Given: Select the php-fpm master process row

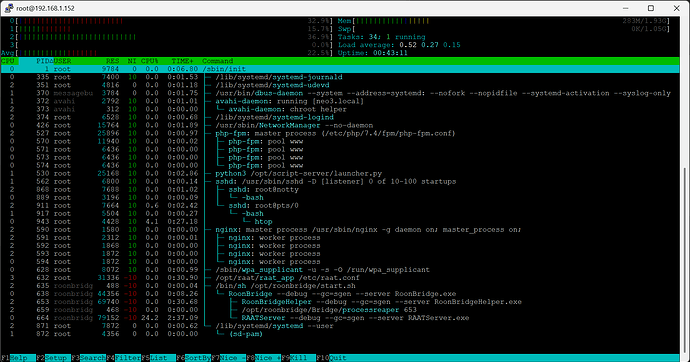Looking at the screenshot, I should [340, 133].
